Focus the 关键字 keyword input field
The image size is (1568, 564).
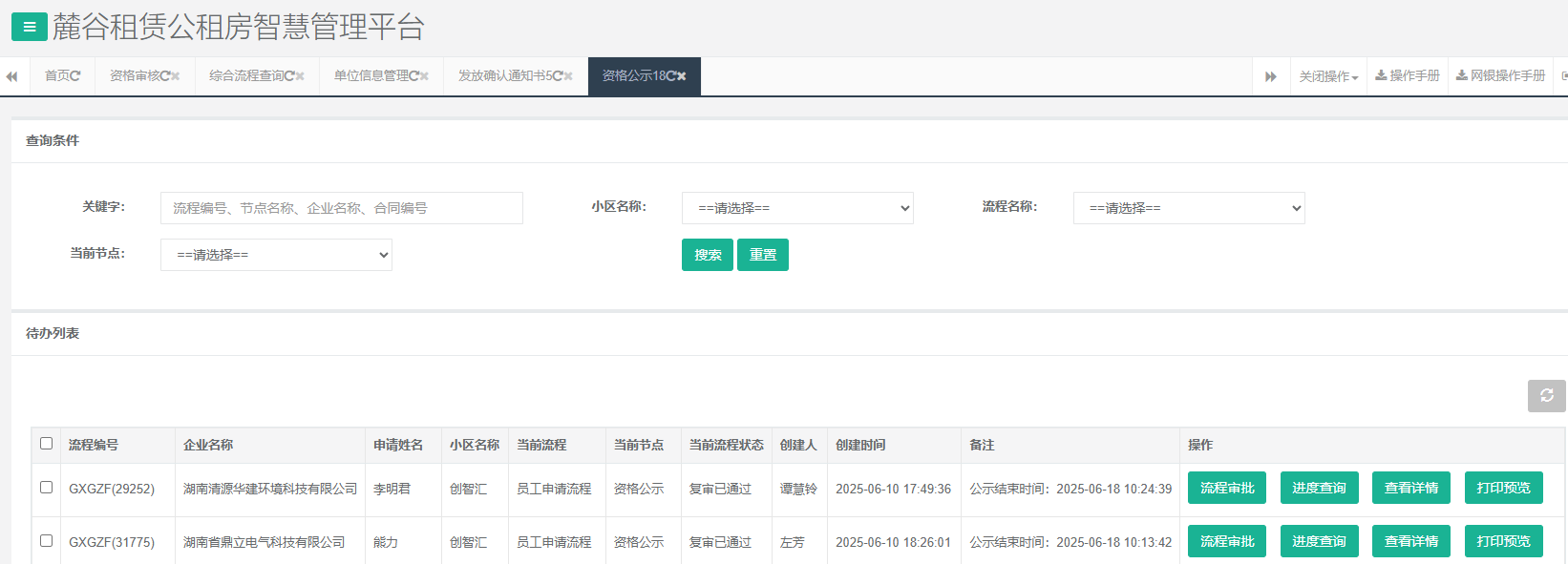342,208
